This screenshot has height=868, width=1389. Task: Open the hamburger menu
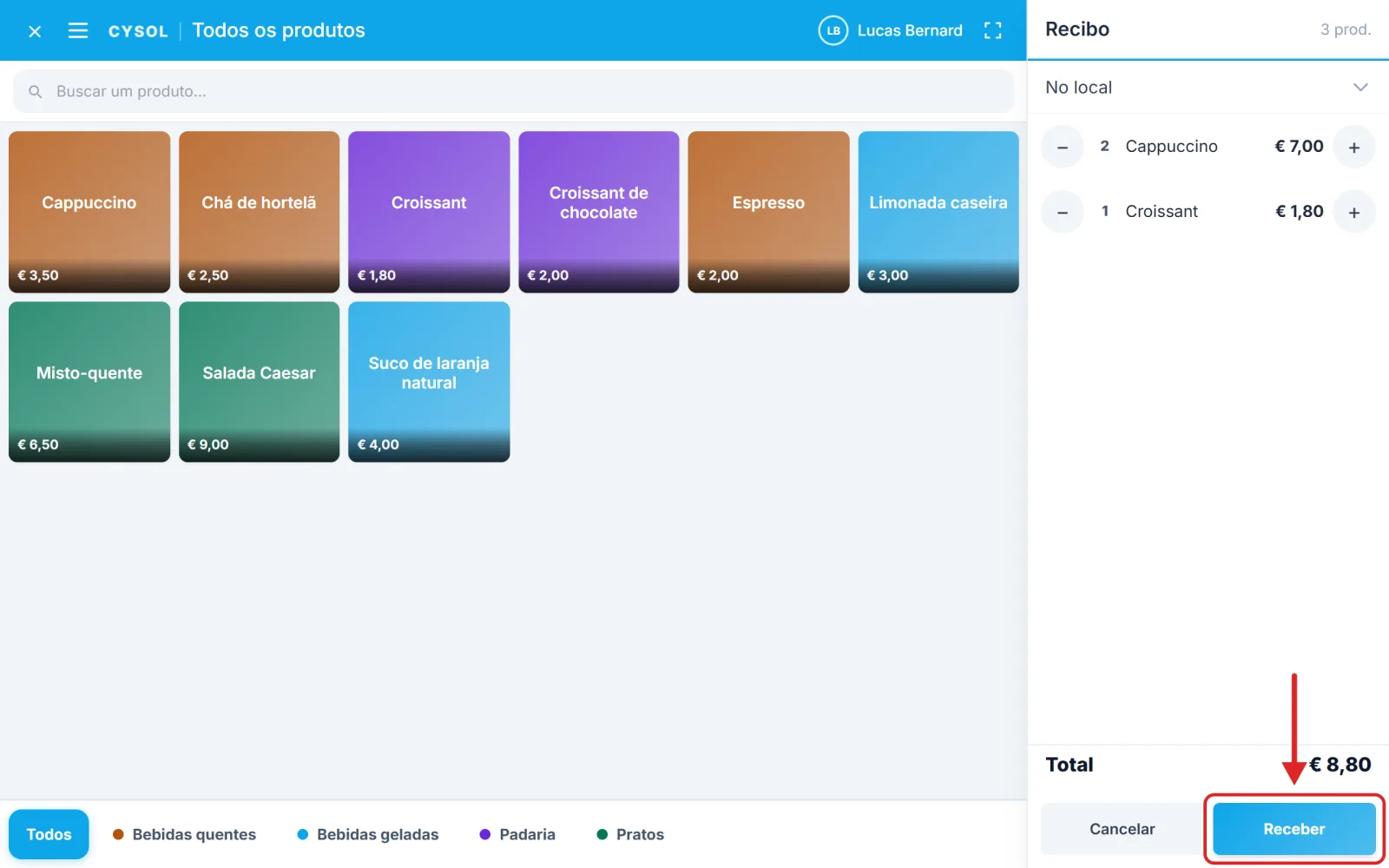[x=78, y=31]
